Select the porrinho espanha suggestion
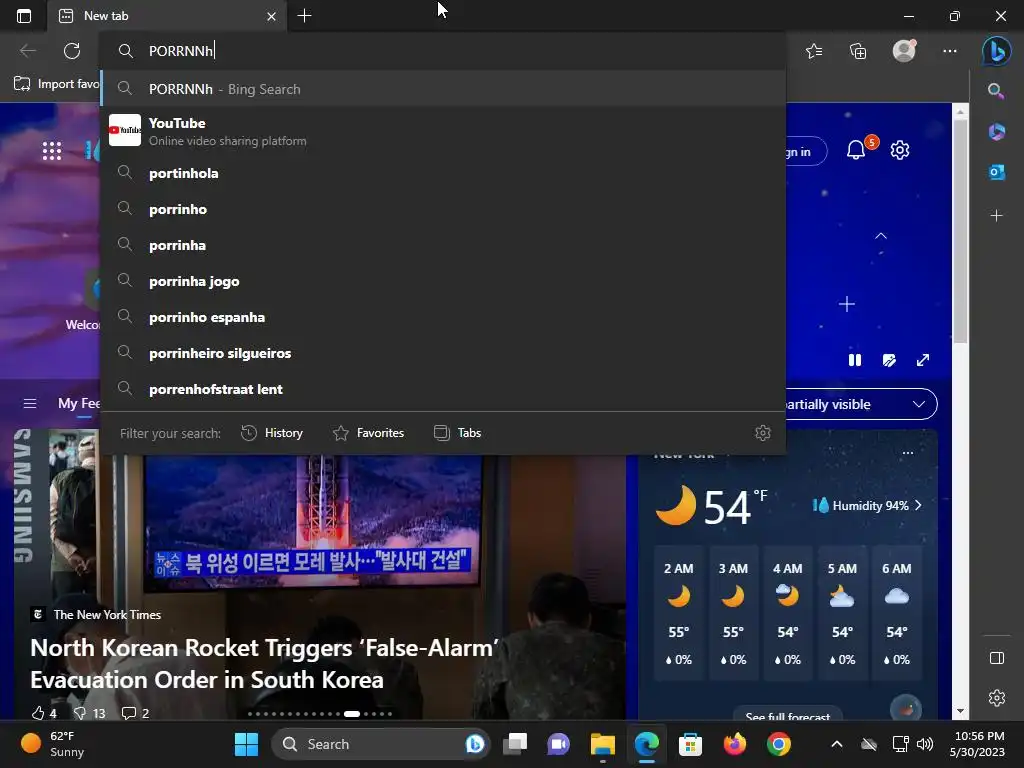 443,317
